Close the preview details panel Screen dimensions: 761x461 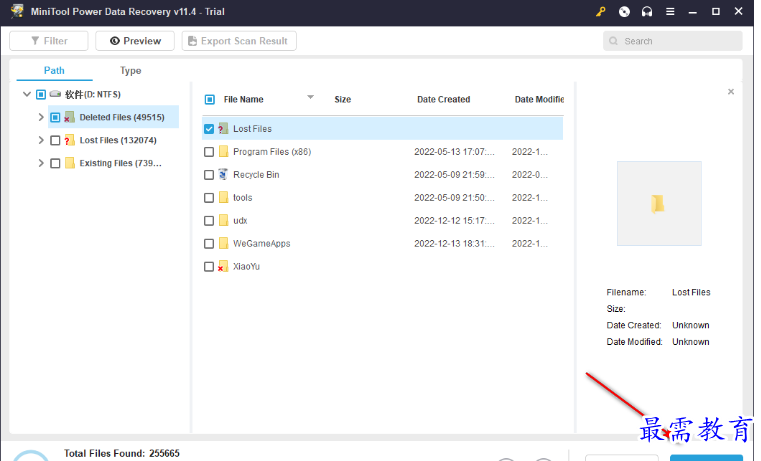coord(731,92)
